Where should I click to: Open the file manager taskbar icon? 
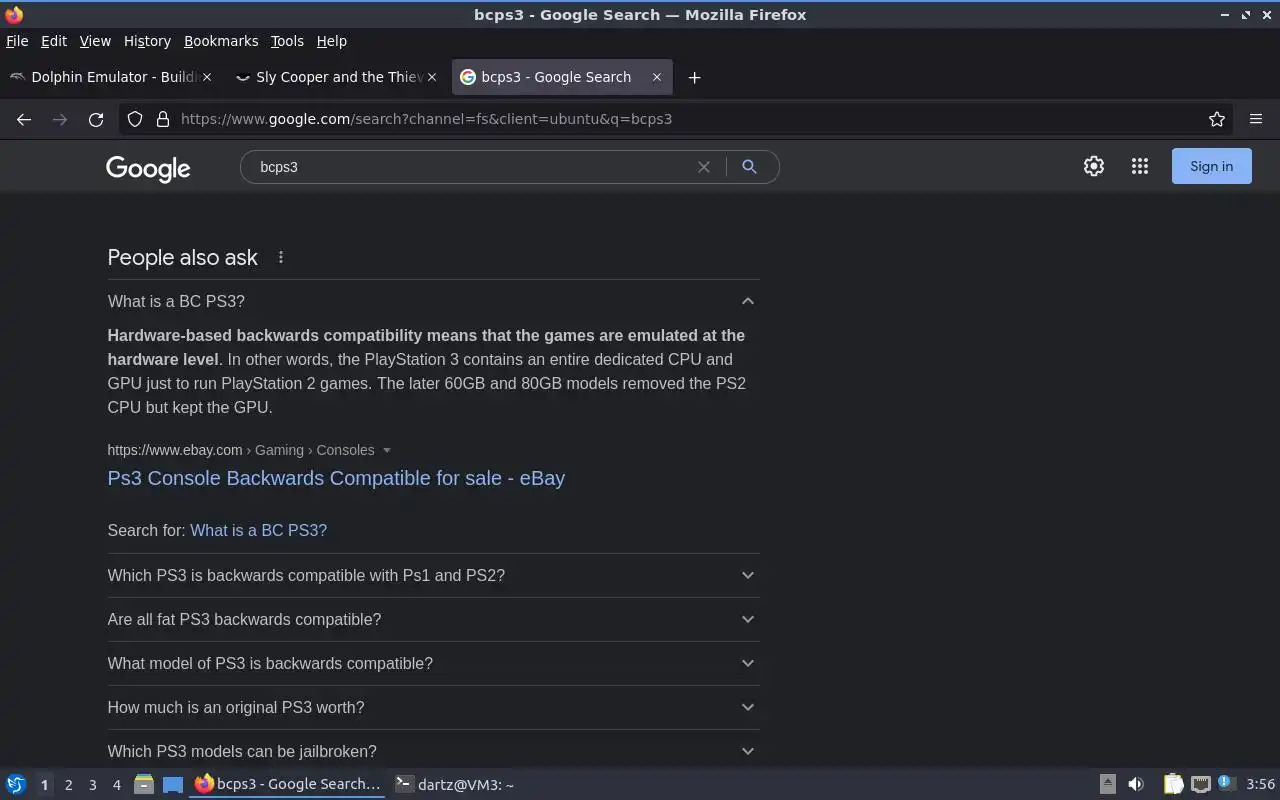[x=144, y=784]
